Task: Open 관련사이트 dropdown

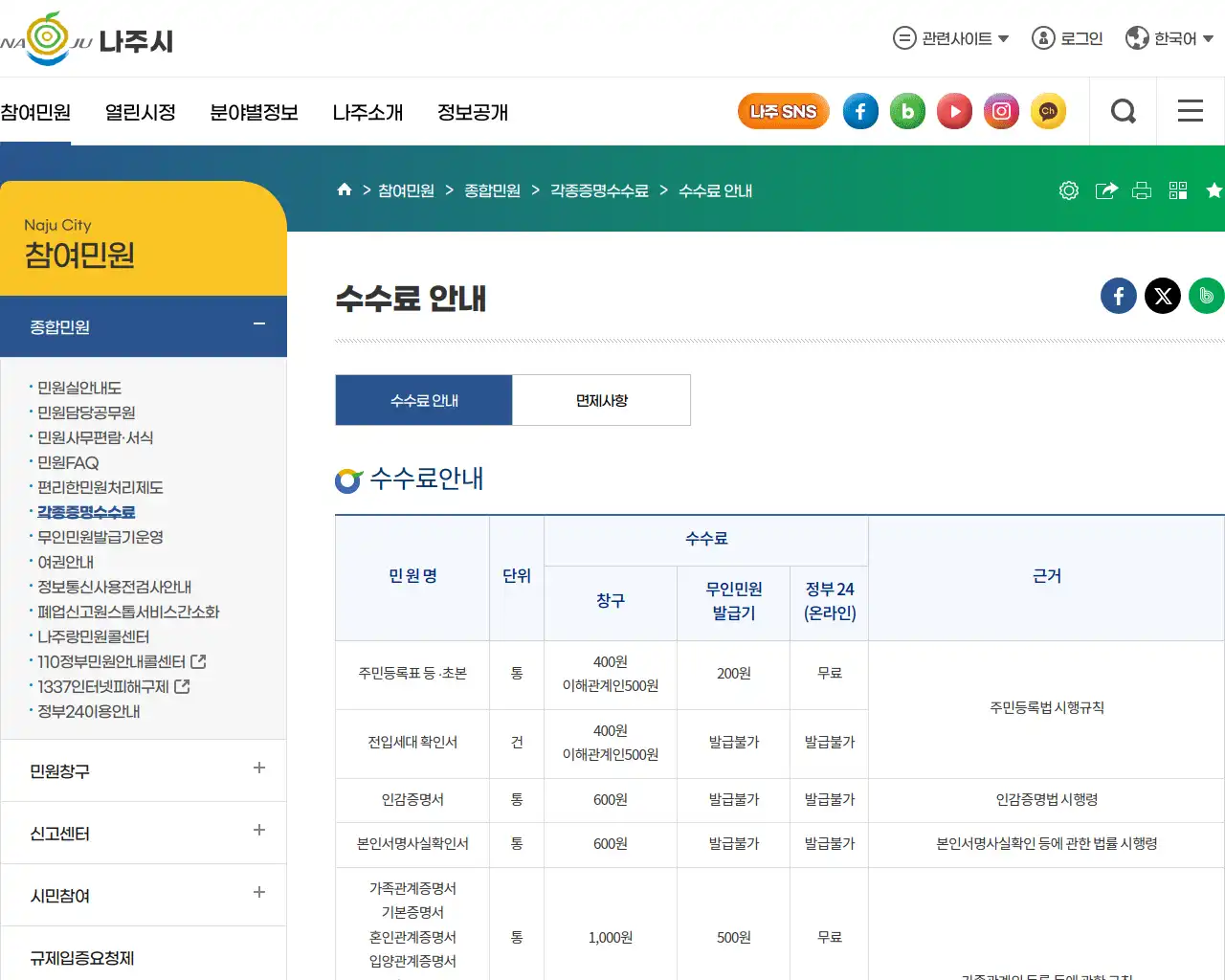Action: coord(951,38)
